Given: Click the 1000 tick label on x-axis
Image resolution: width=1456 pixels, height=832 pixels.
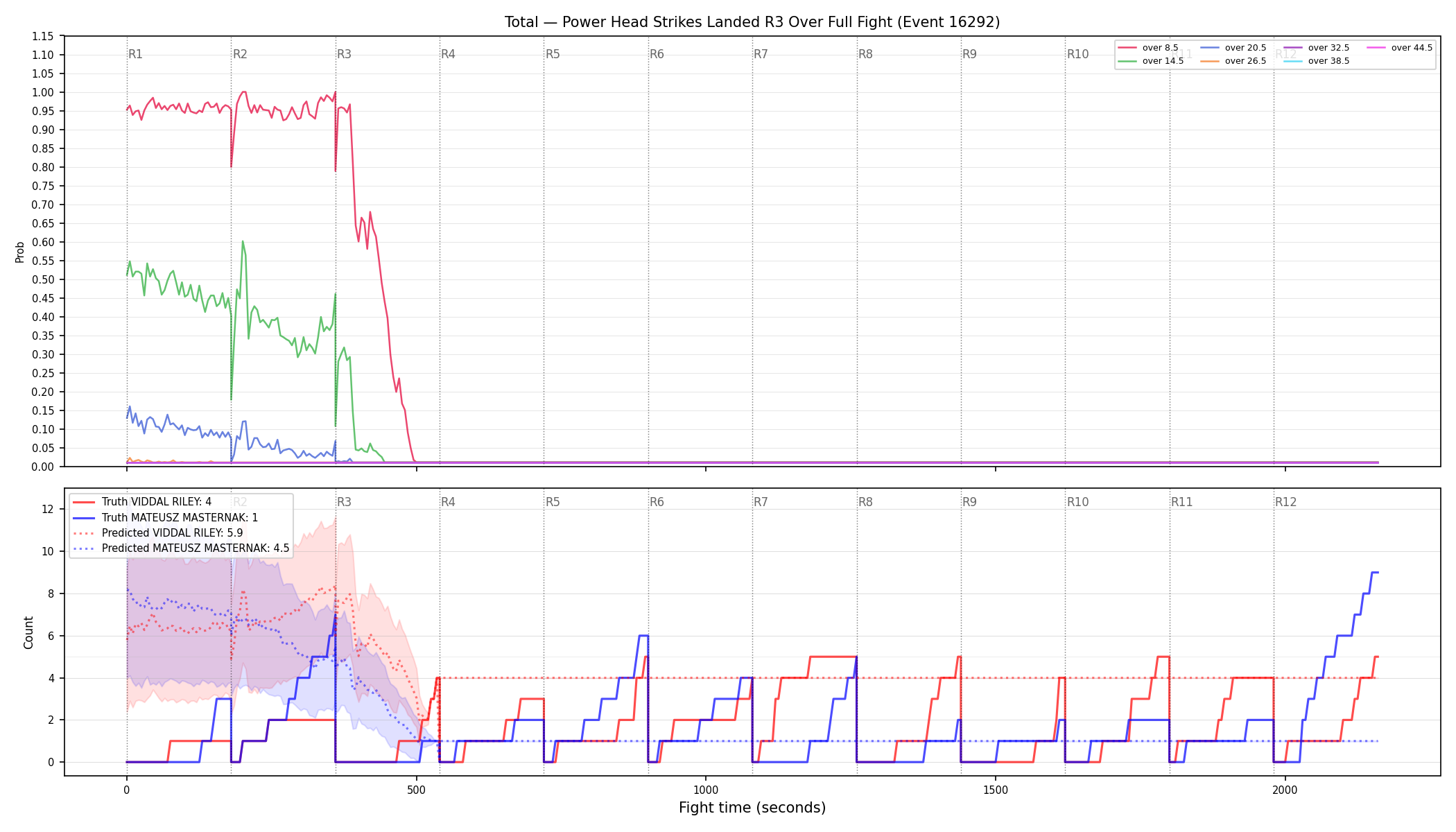Looking at the screenshot, I should (x=706, y=790).
